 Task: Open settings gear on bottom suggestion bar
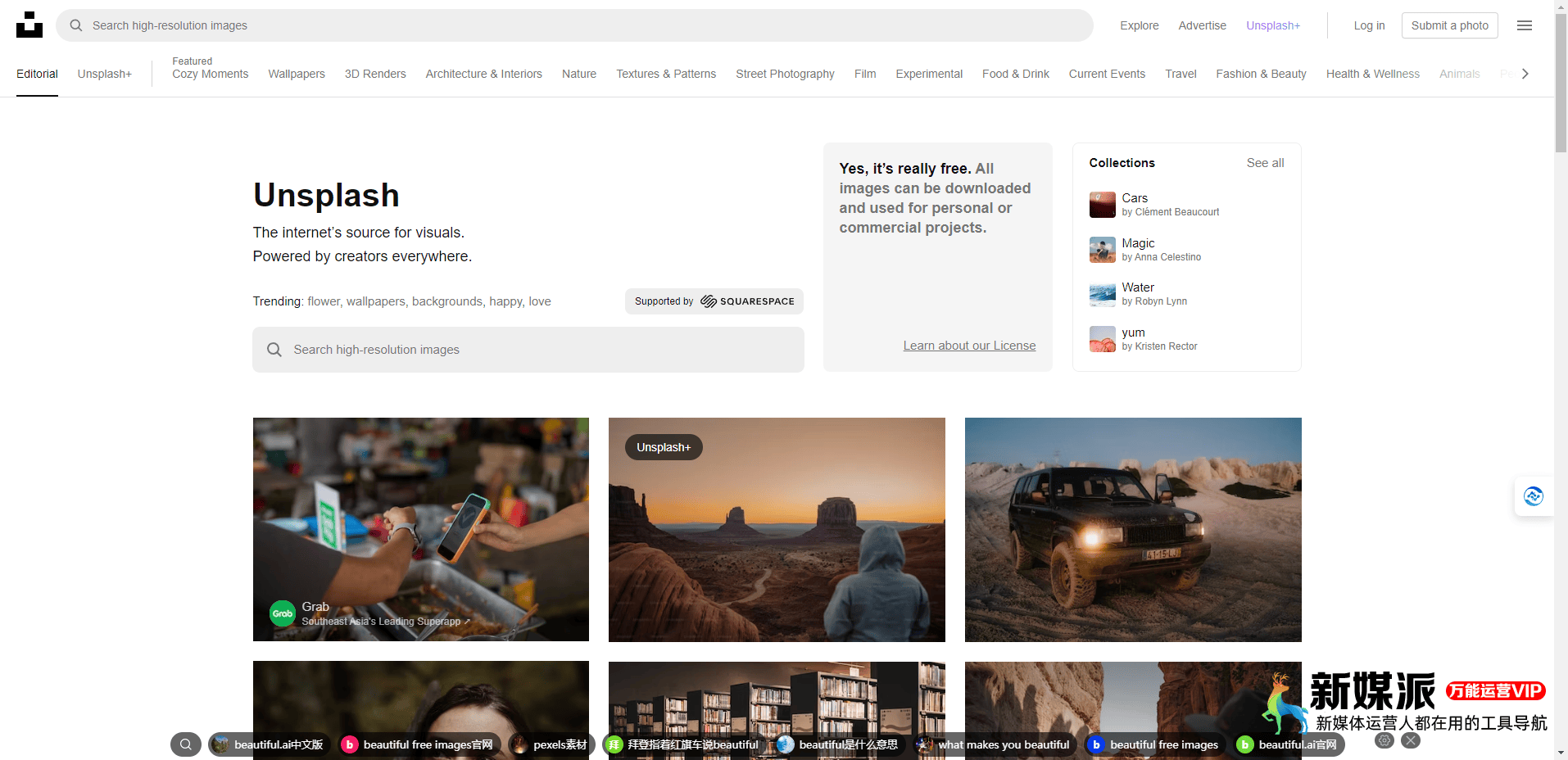(1384, 740)
